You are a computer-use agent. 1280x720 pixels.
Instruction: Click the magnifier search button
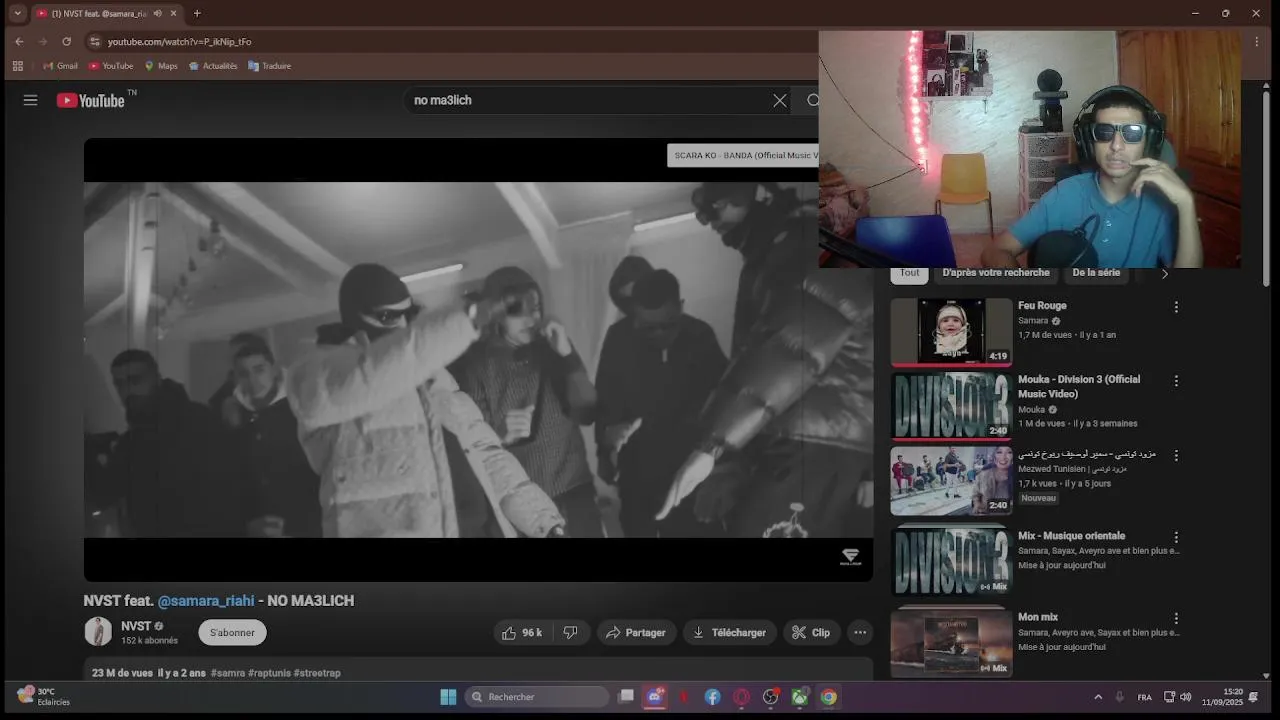point(813,100)
